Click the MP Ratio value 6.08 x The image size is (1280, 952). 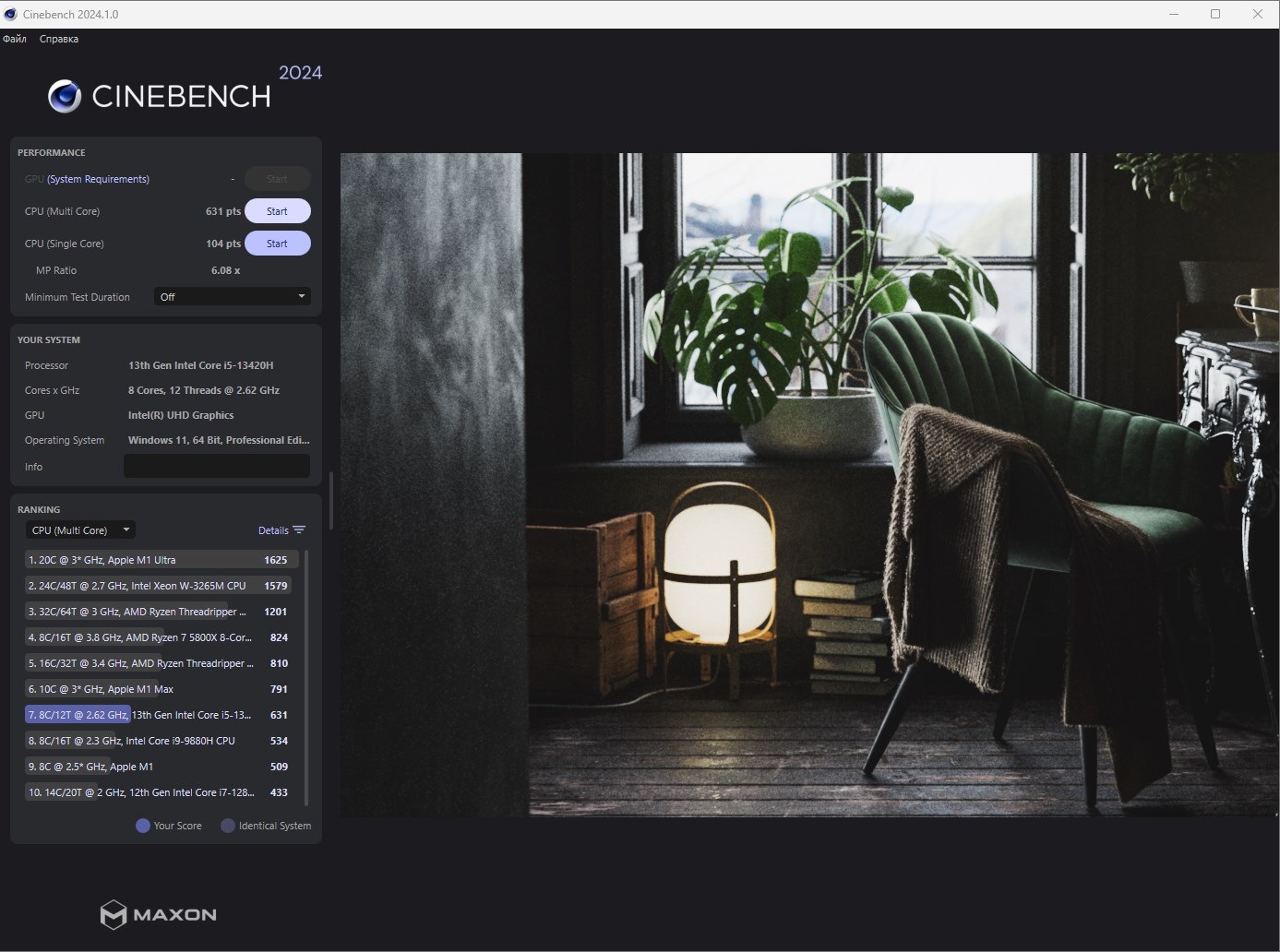[225, 270]
